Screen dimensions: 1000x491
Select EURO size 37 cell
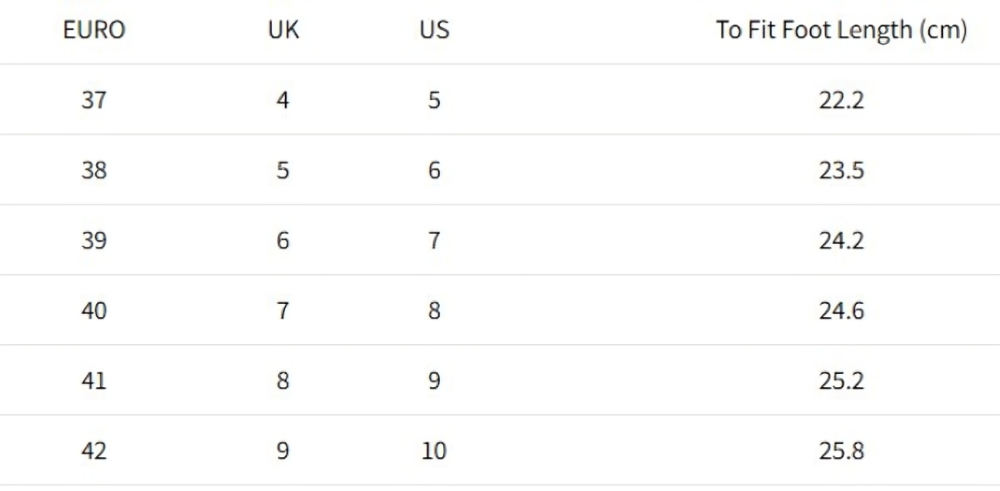(94, 100)
